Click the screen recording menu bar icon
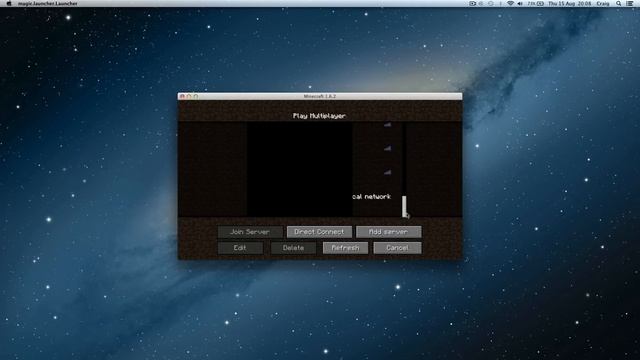Screen dimensions: 640x360 [472, 3]
